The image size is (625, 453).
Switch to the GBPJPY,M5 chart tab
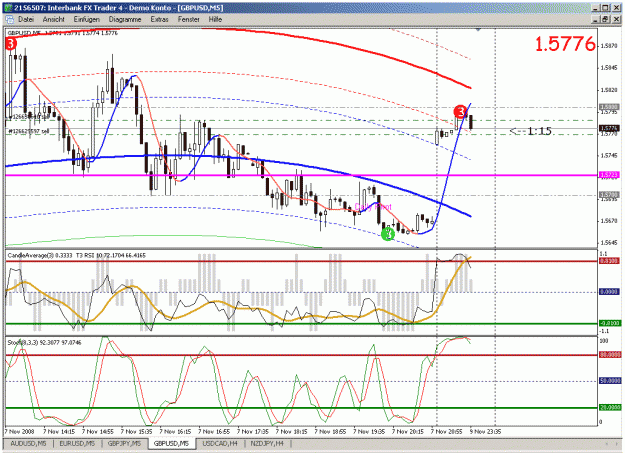(x=124, y=443)
